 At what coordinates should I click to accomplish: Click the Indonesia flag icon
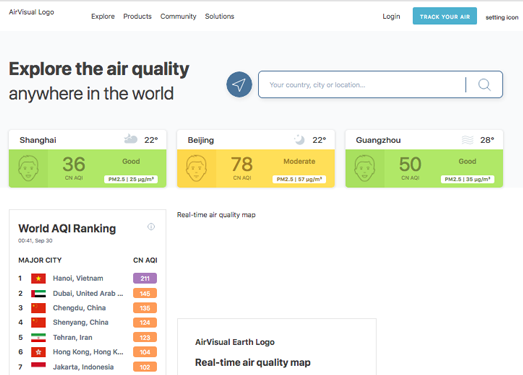38,367
